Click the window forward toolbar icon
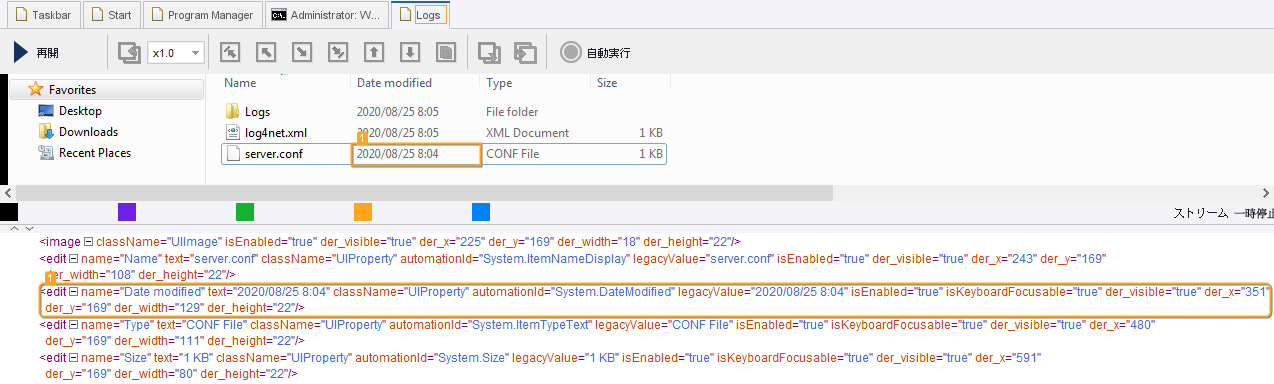The width and height of the screenshot is (1274, 384). pyautogui.click(x=489, y=53)
